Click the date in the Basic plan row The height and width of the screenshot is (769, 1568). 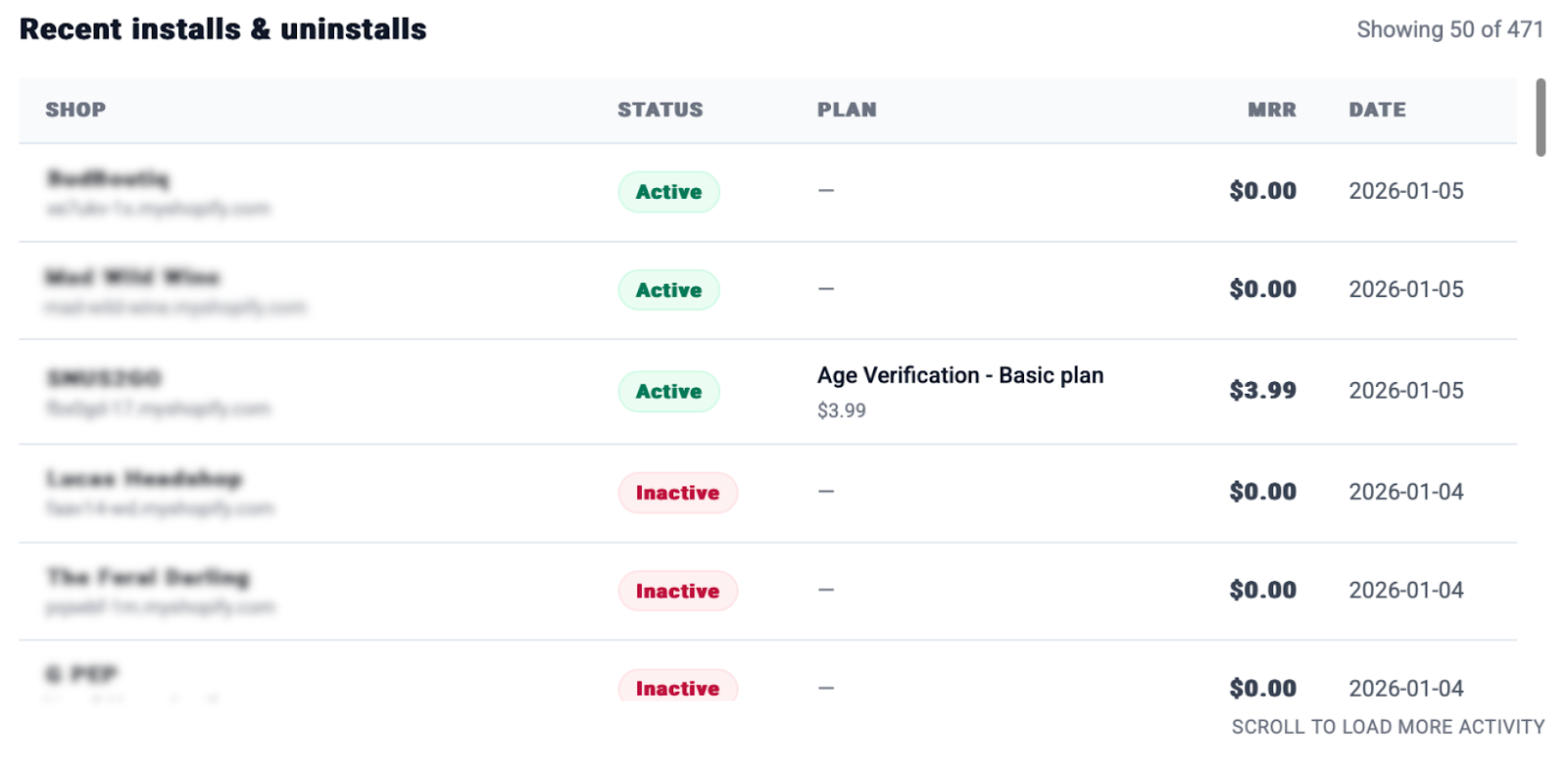[1405, 390]
